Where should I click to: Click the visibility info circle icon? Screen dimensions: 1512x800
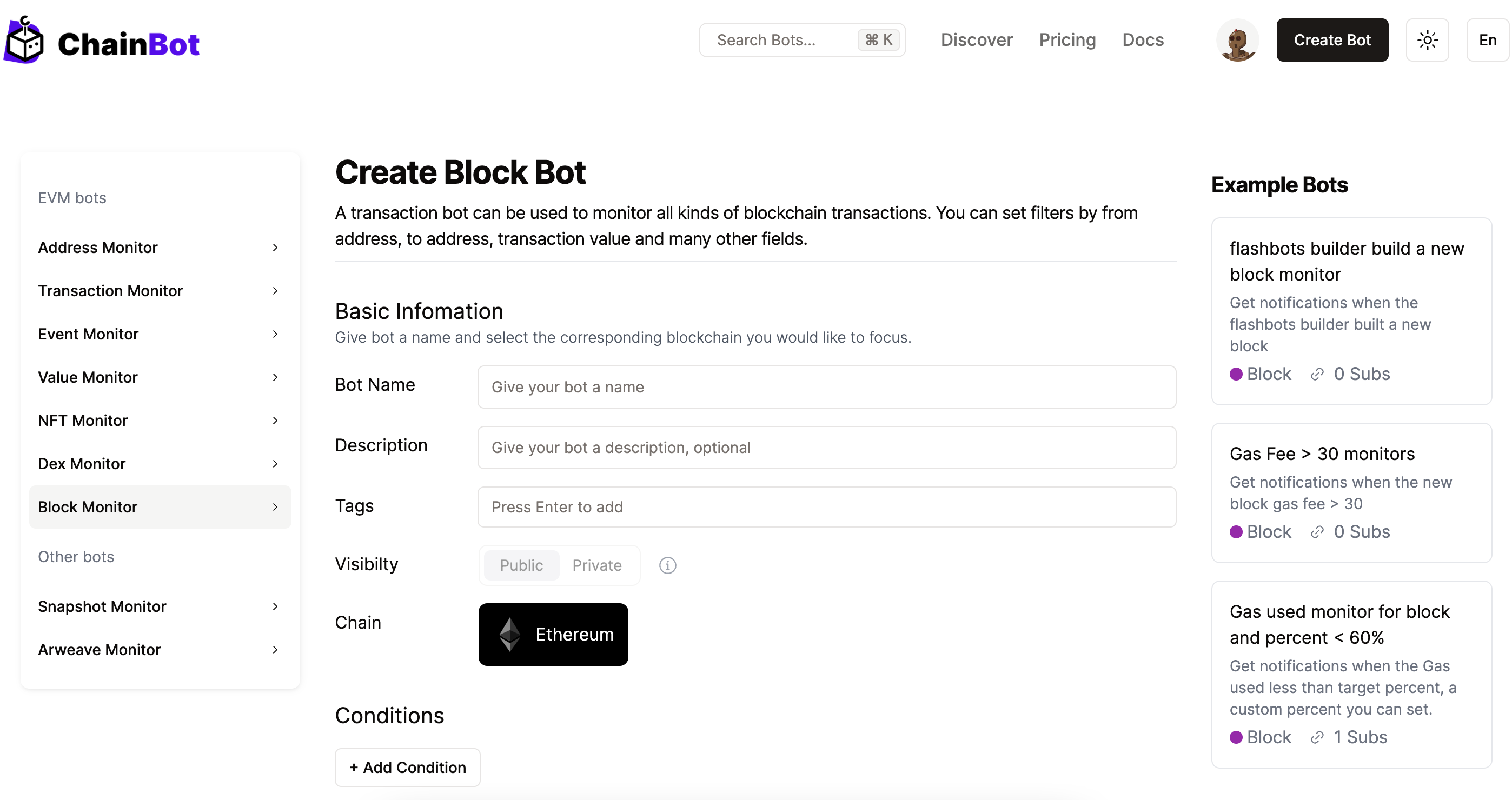coord(667,565)
